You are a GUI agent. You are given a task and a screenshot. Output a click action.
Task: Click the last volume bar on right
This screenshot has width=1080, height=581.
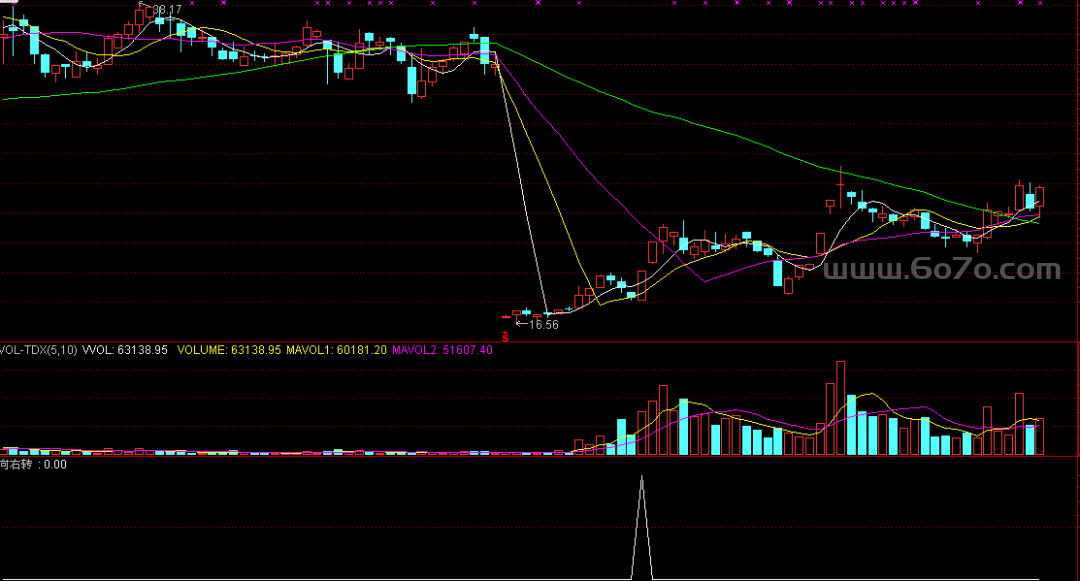point(1040,437)
